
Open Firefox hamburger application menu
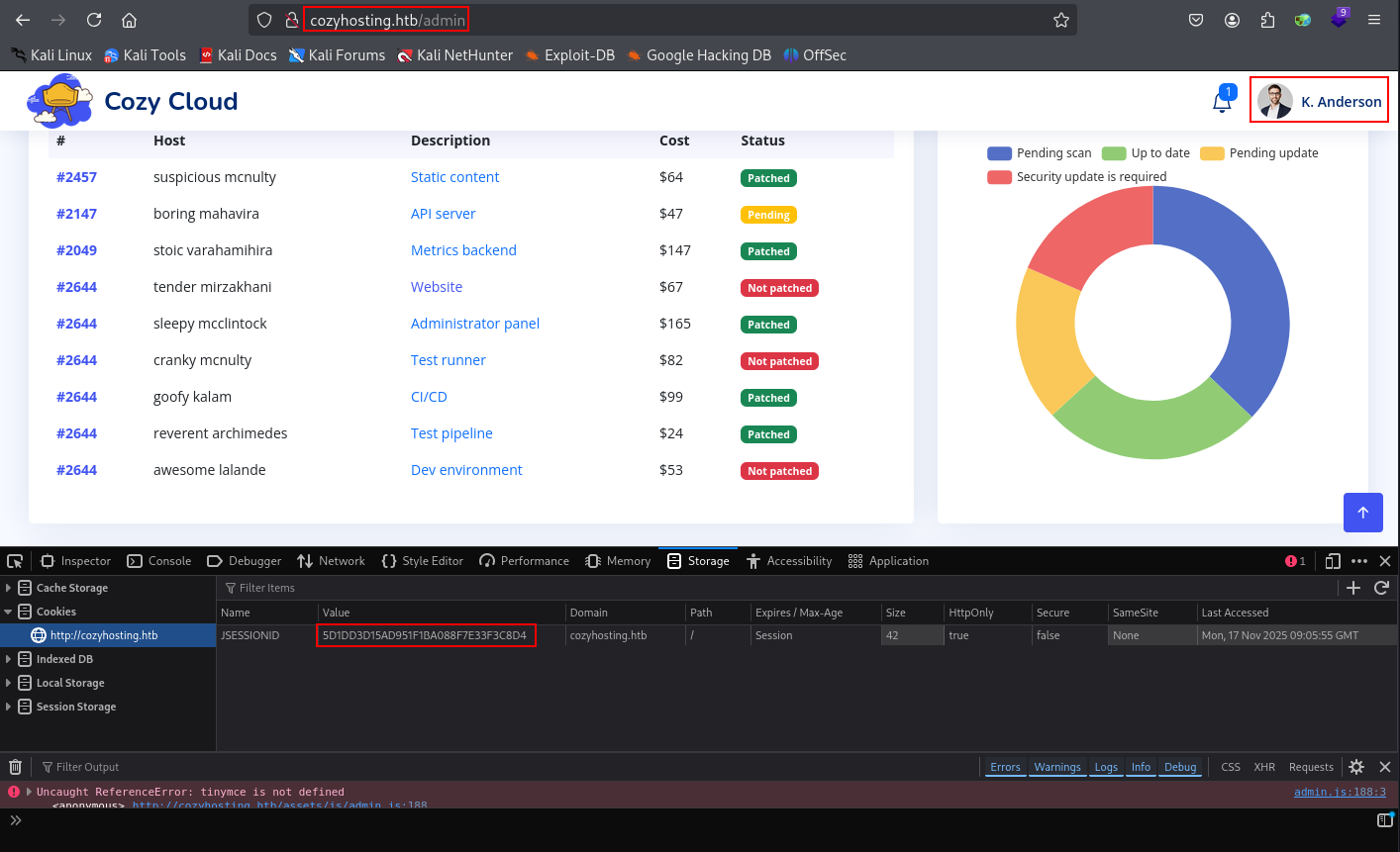1374,20
